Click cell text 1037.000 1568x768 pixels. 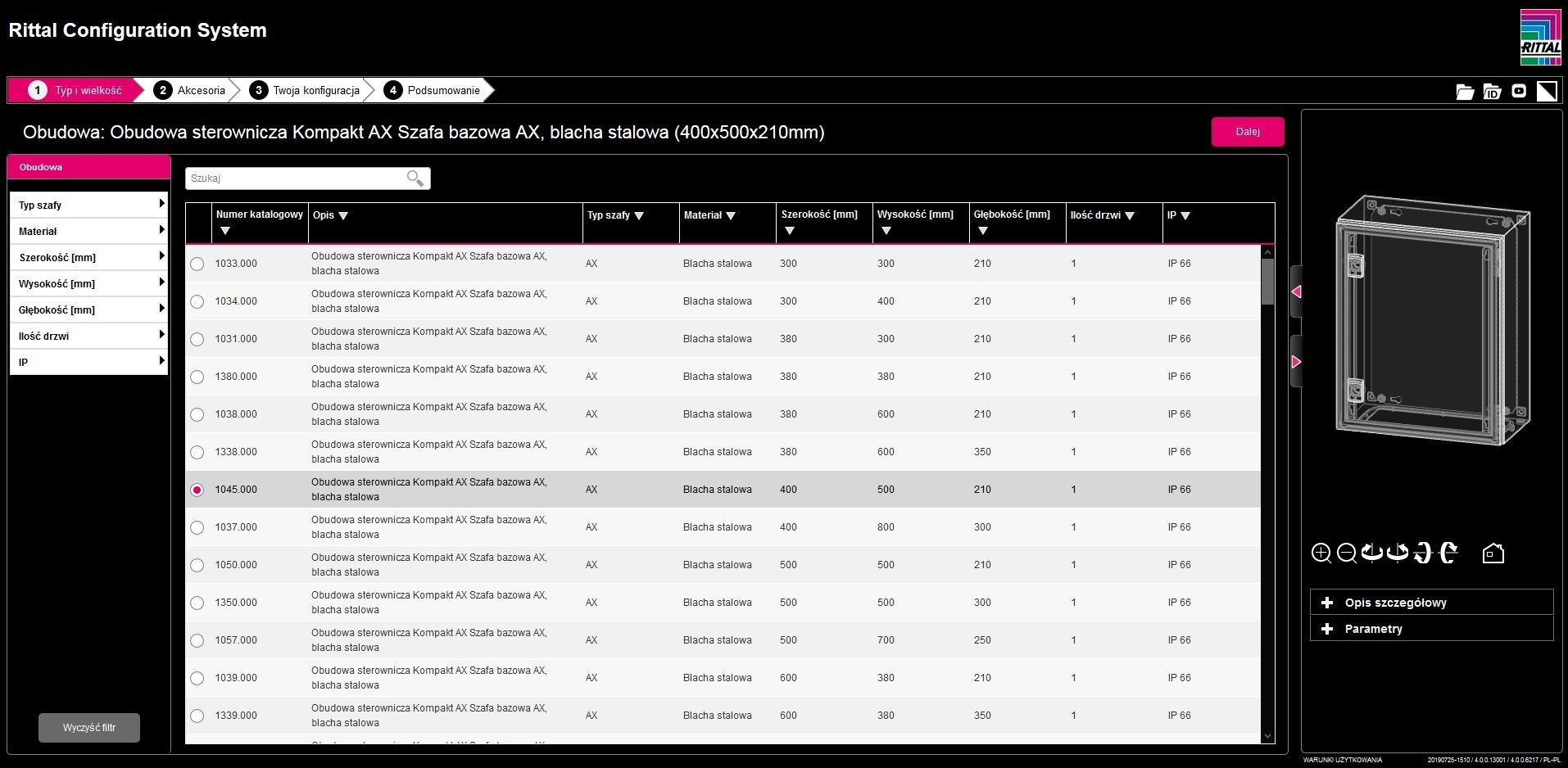tap(236, 527)
